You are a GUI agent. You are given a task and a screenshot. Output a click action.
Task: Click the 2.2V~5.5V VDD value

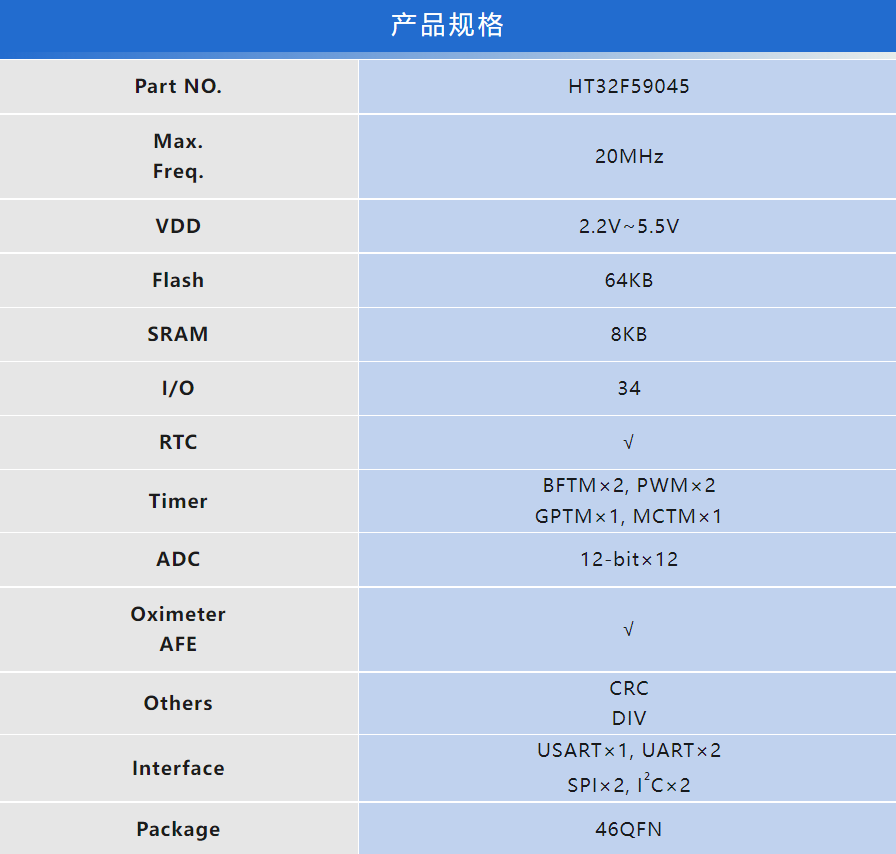point(628,226)
